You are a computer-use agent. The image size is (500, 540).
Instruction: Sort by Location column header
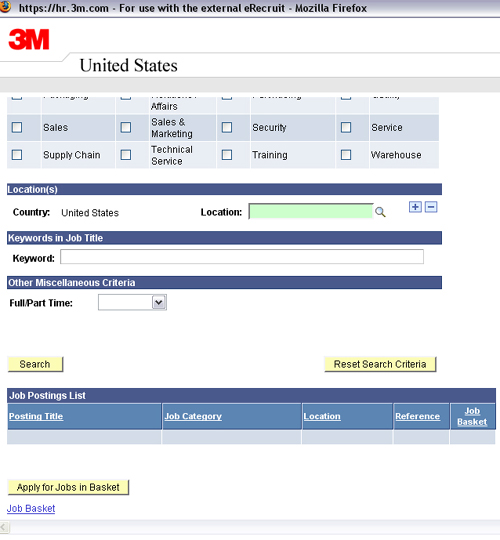point(322,416)
